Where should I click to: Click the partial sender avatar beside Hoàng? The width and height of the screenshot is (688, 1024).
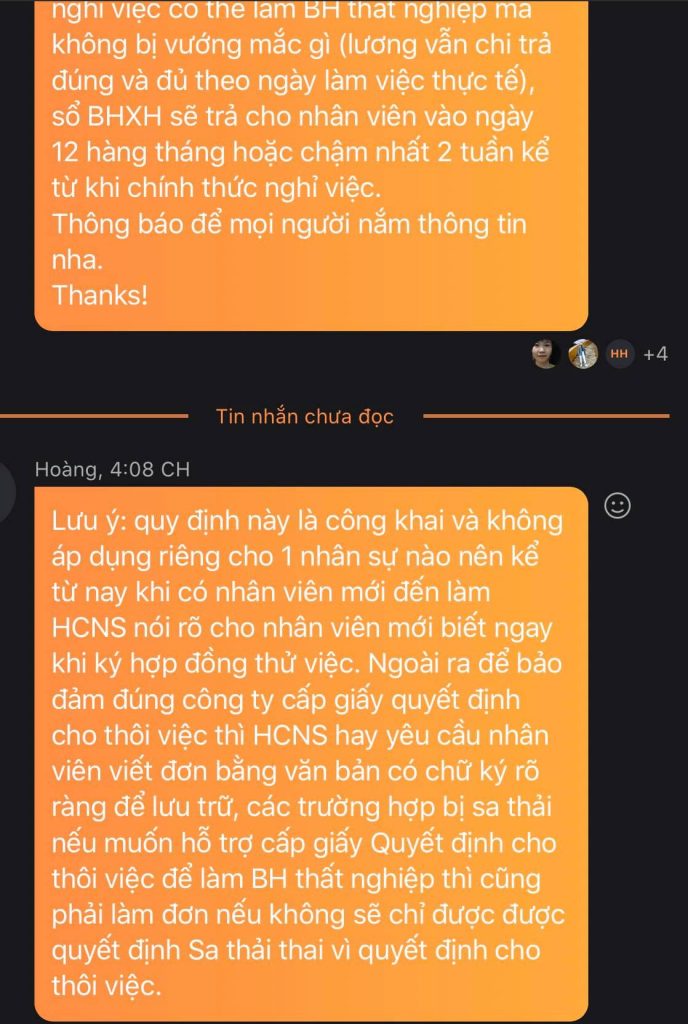point(7,492)
